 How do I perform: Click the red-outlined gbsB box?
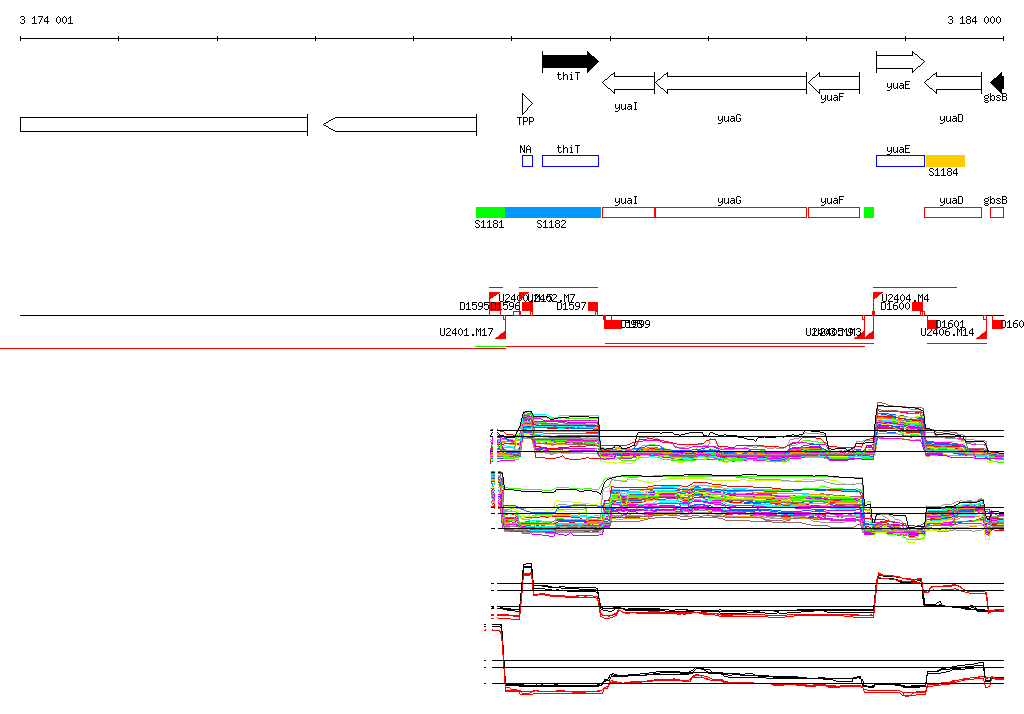tap(997, 212)
